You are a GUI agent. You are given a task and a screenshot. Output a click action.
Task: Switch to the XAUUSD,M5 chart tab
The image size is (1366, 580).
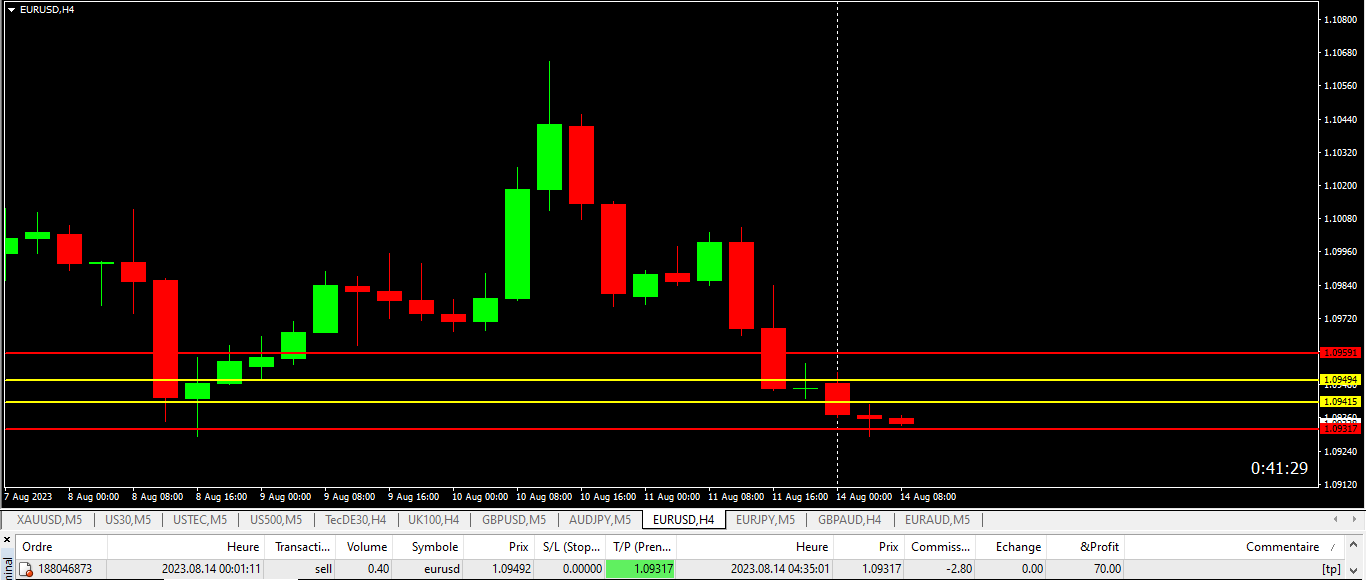pos(49,520)
